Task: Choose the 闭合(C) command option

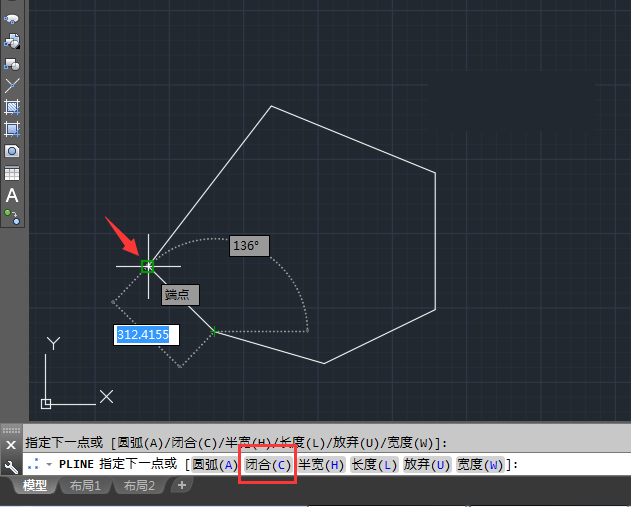Action: [x=268, y=465]
